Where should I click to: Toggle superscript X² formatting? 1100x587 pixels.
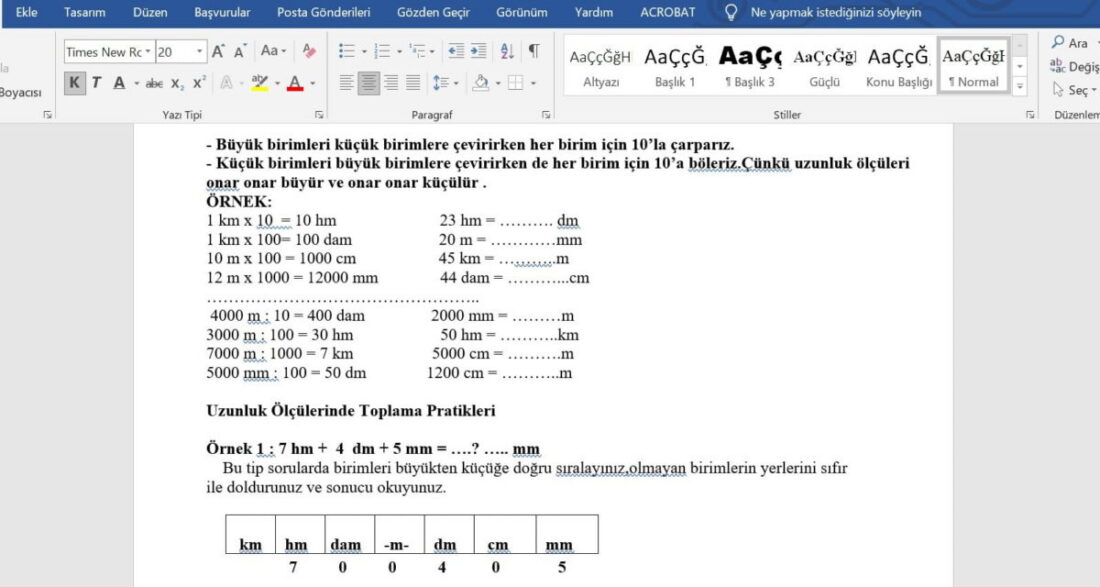[199, 83]
